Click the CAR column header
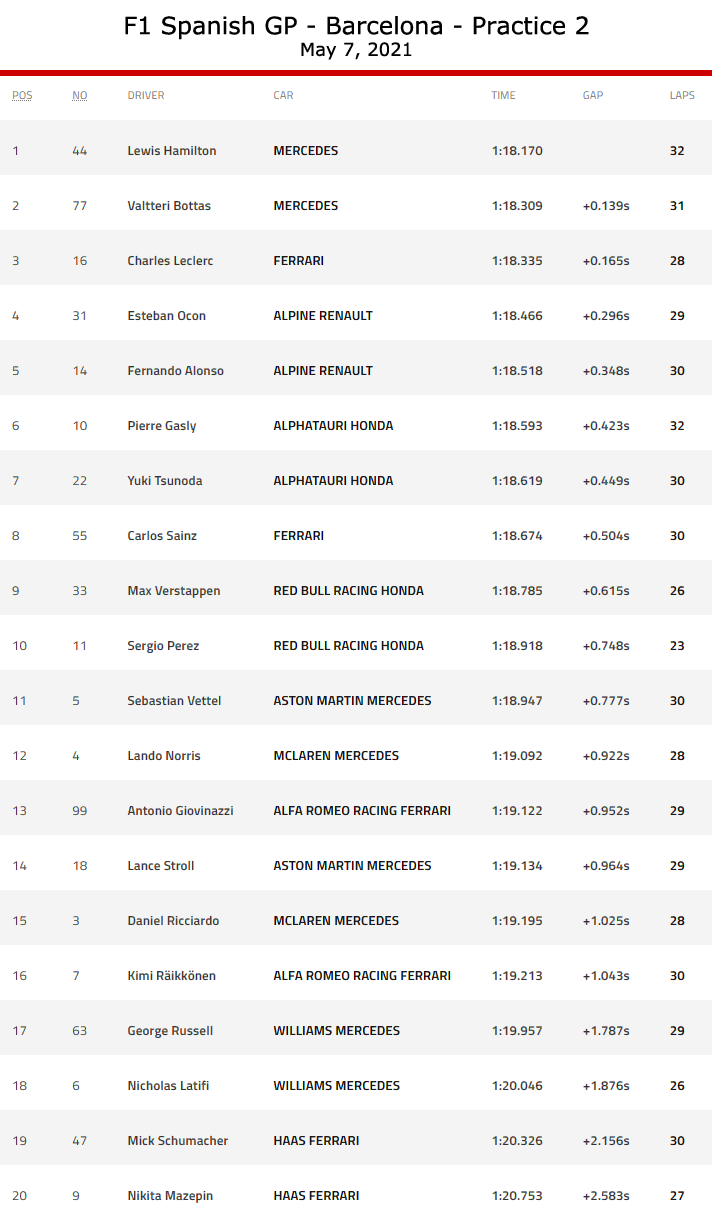 (x=283, y=96)
